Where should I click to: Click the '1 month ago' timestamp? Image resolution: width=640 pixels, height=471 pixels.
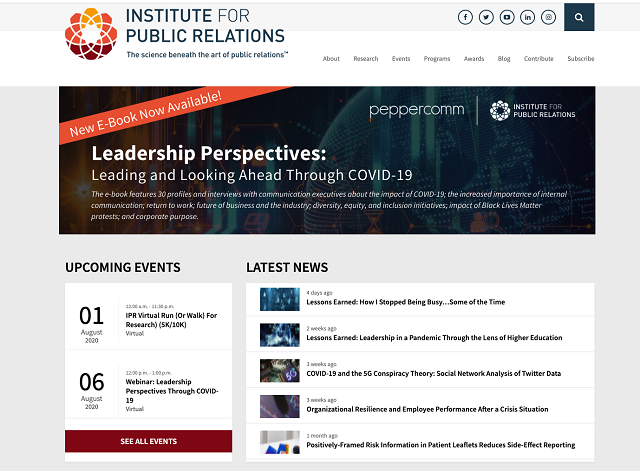322,435
